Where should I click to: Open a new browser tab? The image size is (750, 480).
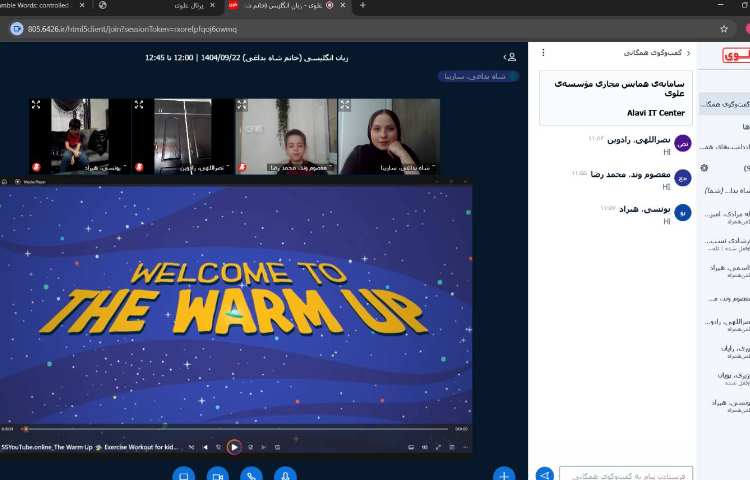(x=362, y=6)
